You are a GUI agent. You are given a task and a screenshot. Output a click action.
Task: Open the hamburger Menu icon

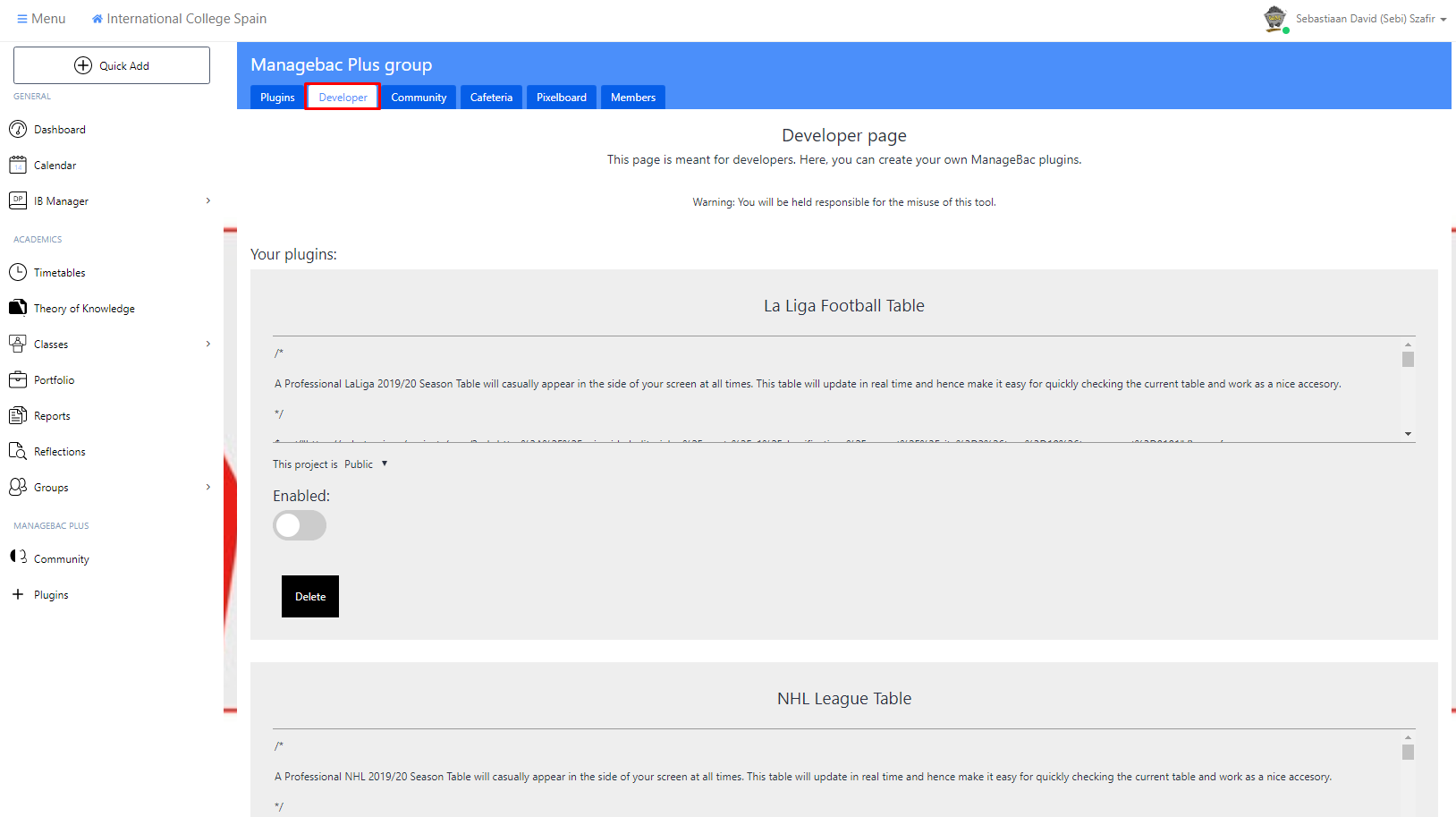[22, 19]
